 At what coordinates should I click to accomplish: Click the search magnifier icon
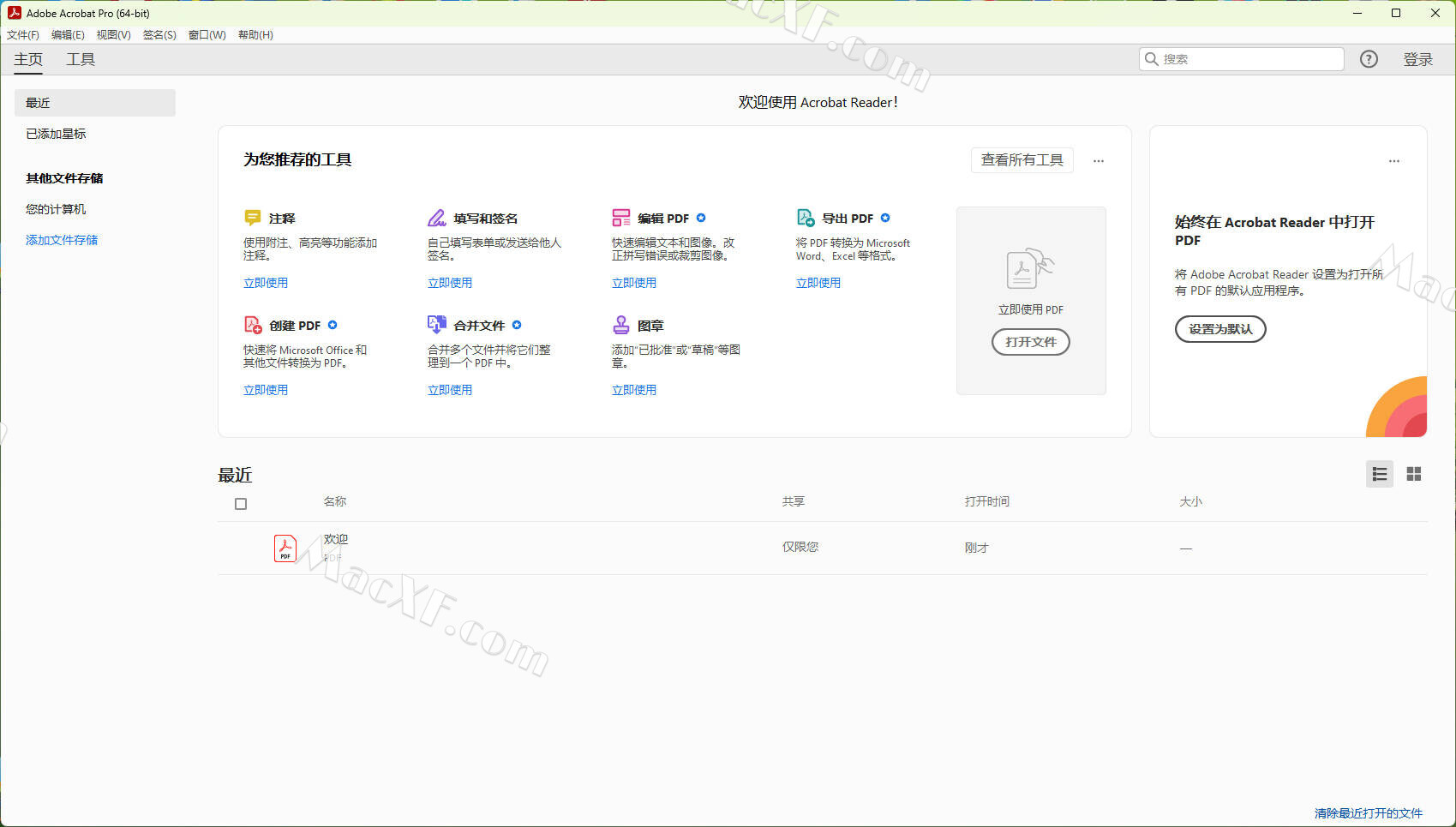[1151, 59]
